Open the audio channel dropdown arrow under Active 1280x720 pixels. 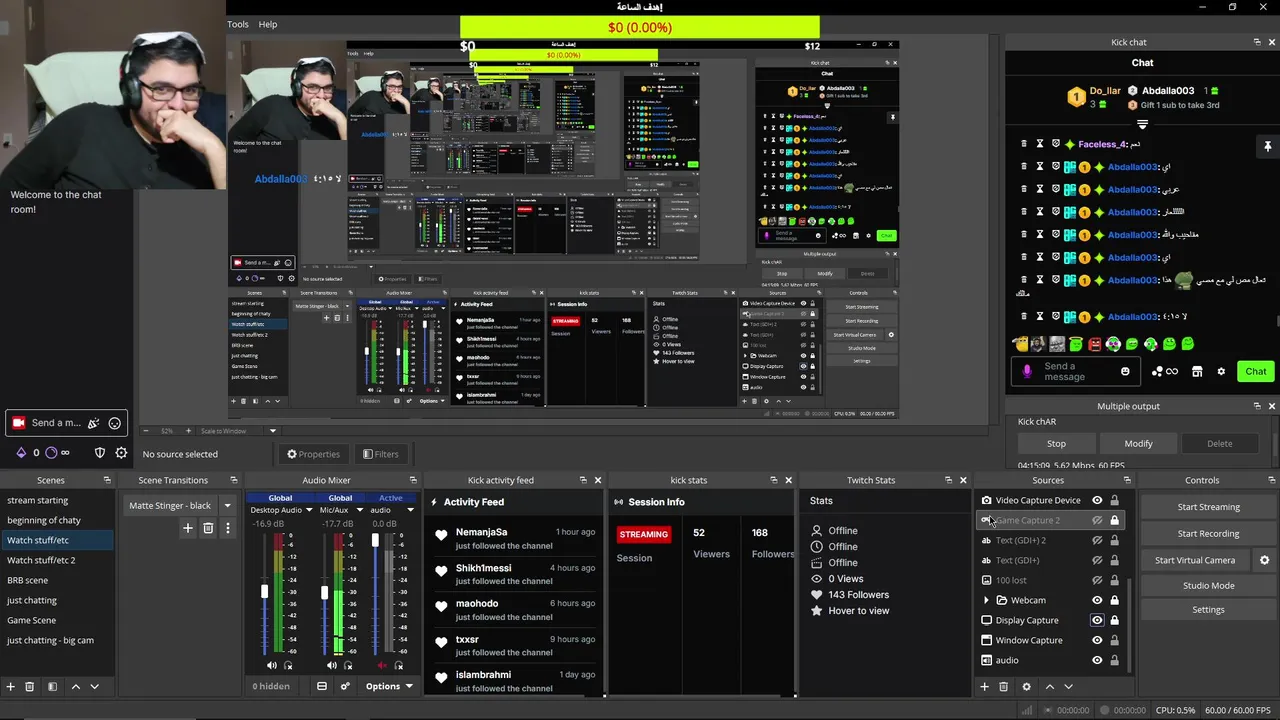coord(410,510)
